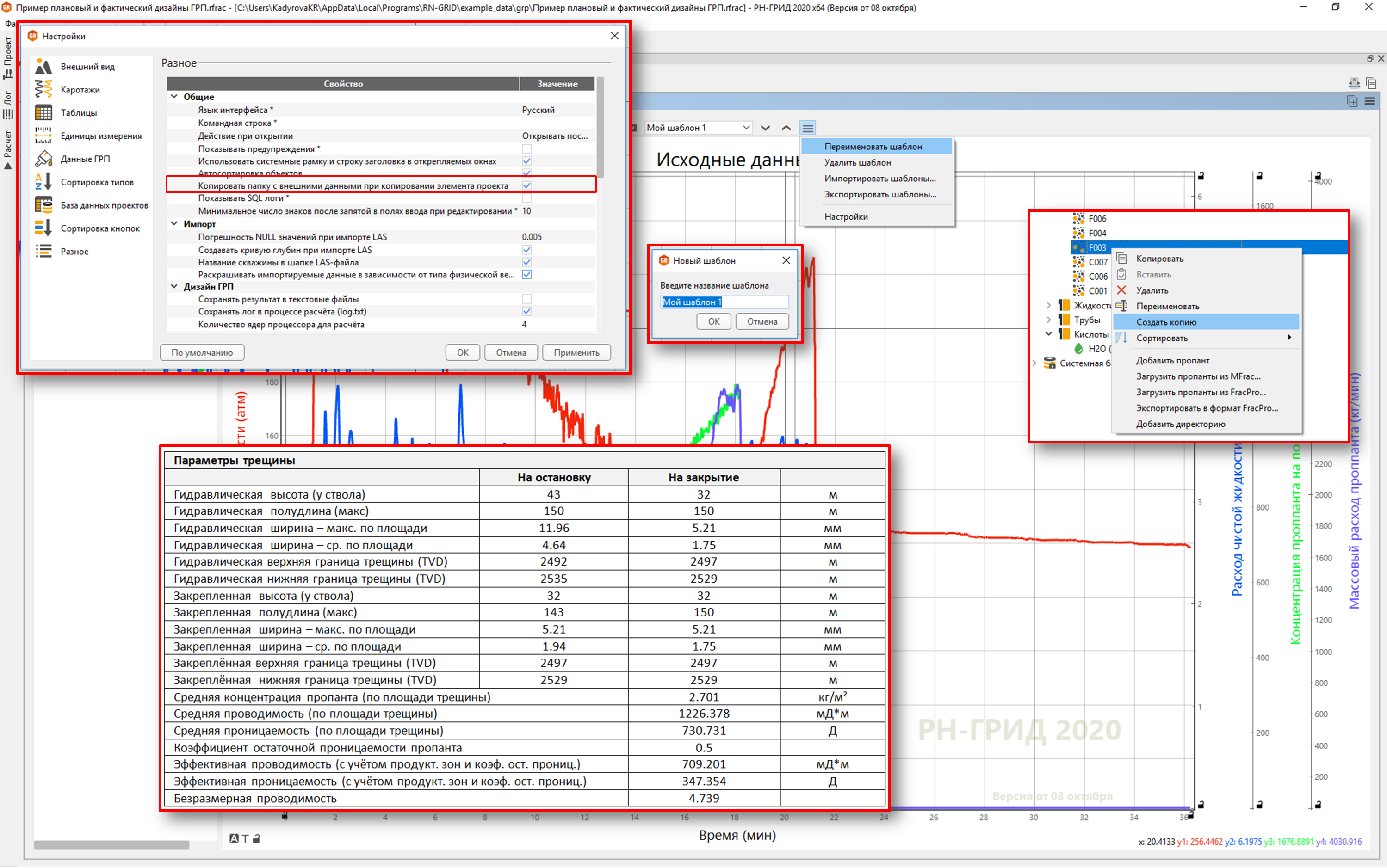
Task: Open База данных проектов settings section
Action: click(x=104, y=205)
